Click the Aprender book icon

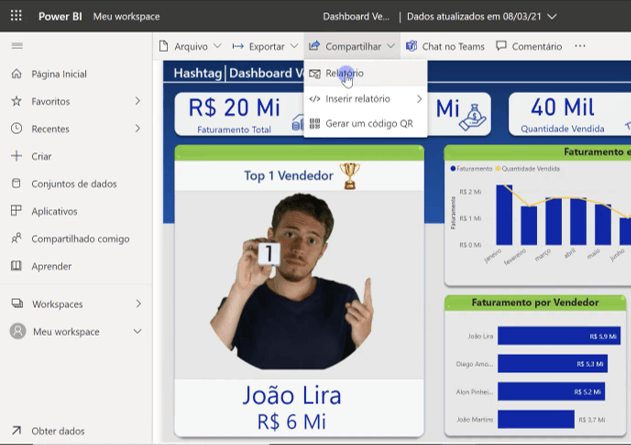16,266
